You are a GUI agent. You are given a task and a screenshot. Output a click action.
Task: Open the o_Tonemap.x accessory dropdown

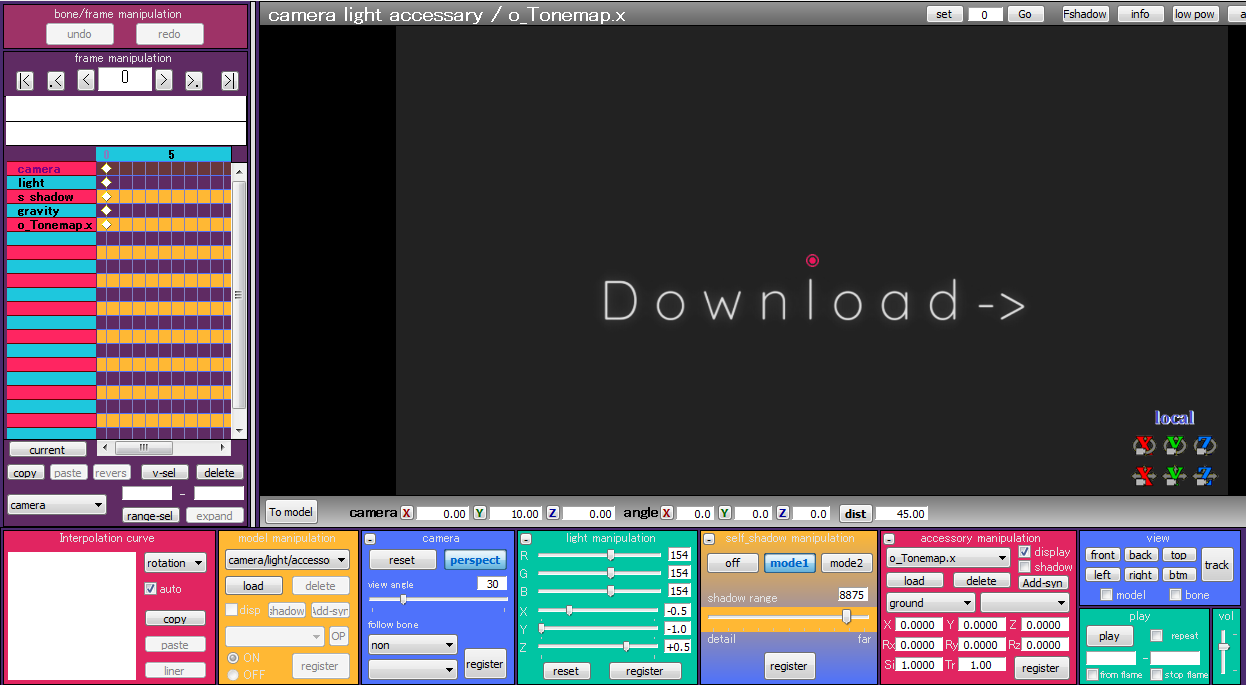coord(948,558)
